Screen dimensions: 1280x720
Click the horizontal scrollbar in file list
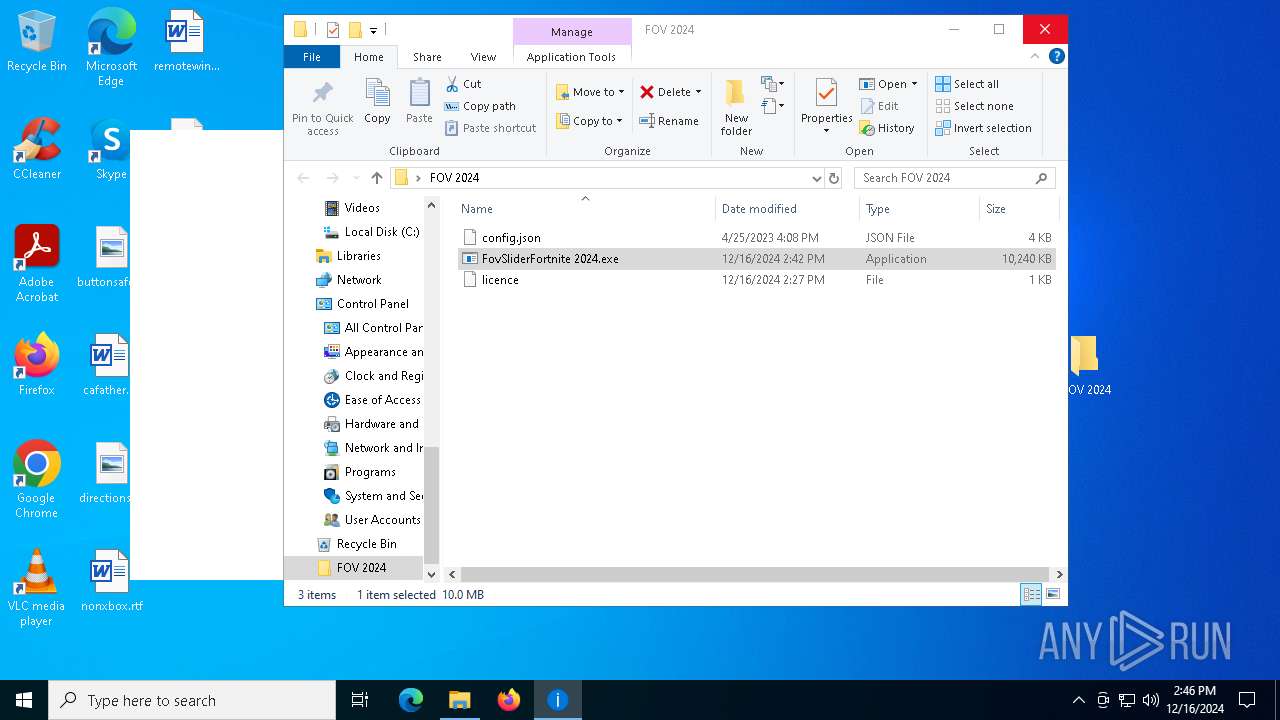click(x=755, y=575)
